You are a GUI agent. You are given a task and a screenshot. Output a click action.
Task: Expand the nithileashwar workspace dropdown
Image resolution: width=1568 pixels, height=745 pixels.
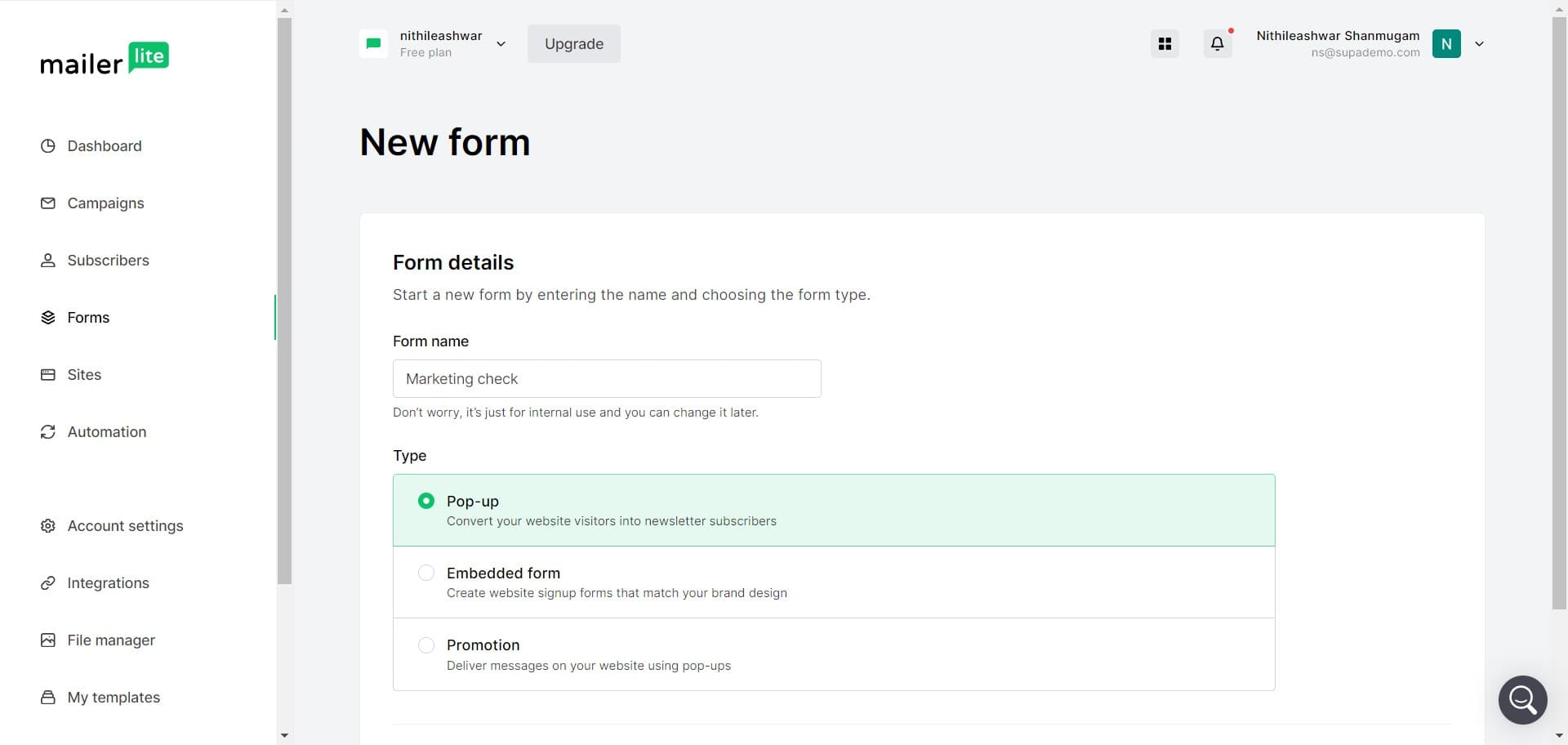pyautogui.click(x=501, y=43)
